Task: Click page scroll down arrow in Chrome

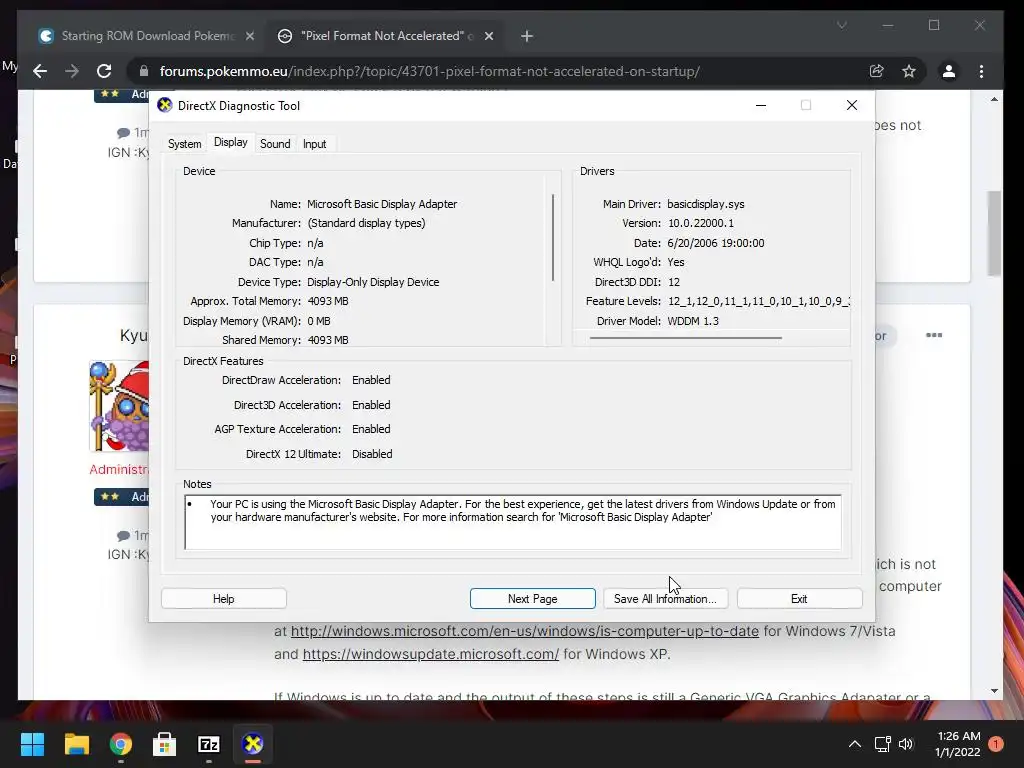Action: 994,691
